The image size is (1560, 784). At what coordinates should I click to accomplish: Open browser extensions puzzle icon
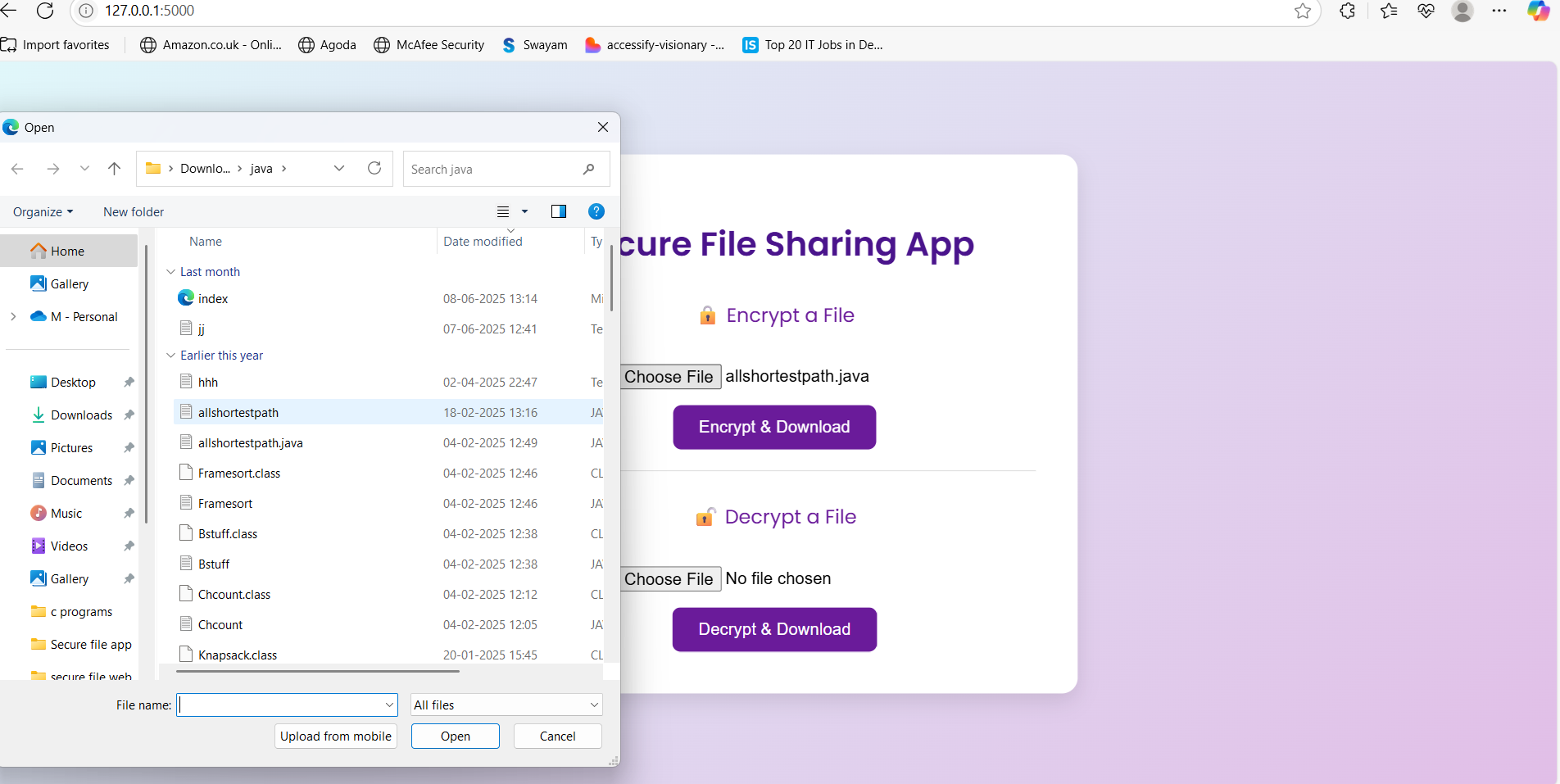pyautogui.click(x=1347, y=11)
